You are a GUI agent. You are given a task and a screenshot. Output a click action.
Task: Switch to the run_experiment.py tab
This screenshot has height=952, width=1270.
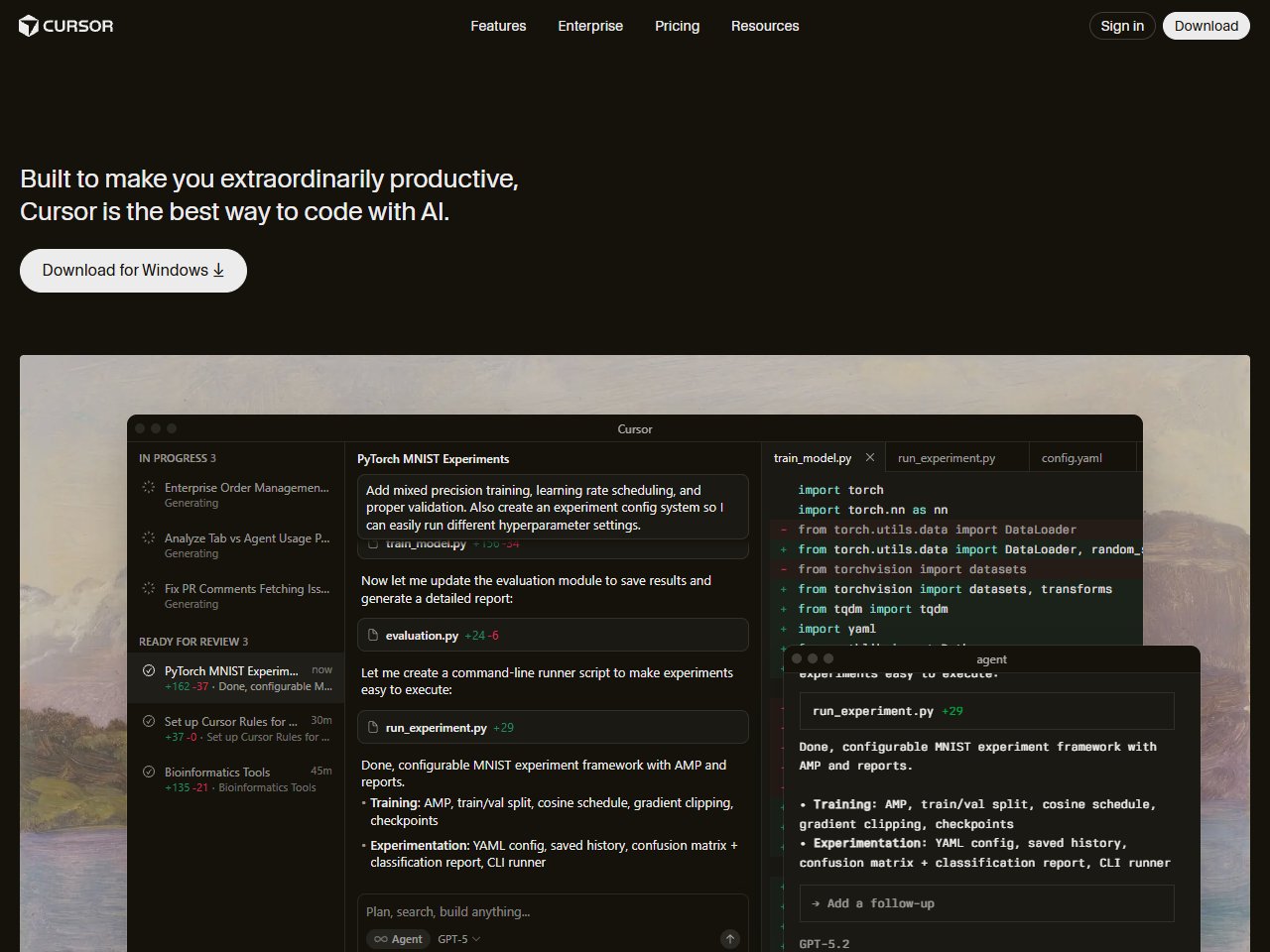click(946, 458)
